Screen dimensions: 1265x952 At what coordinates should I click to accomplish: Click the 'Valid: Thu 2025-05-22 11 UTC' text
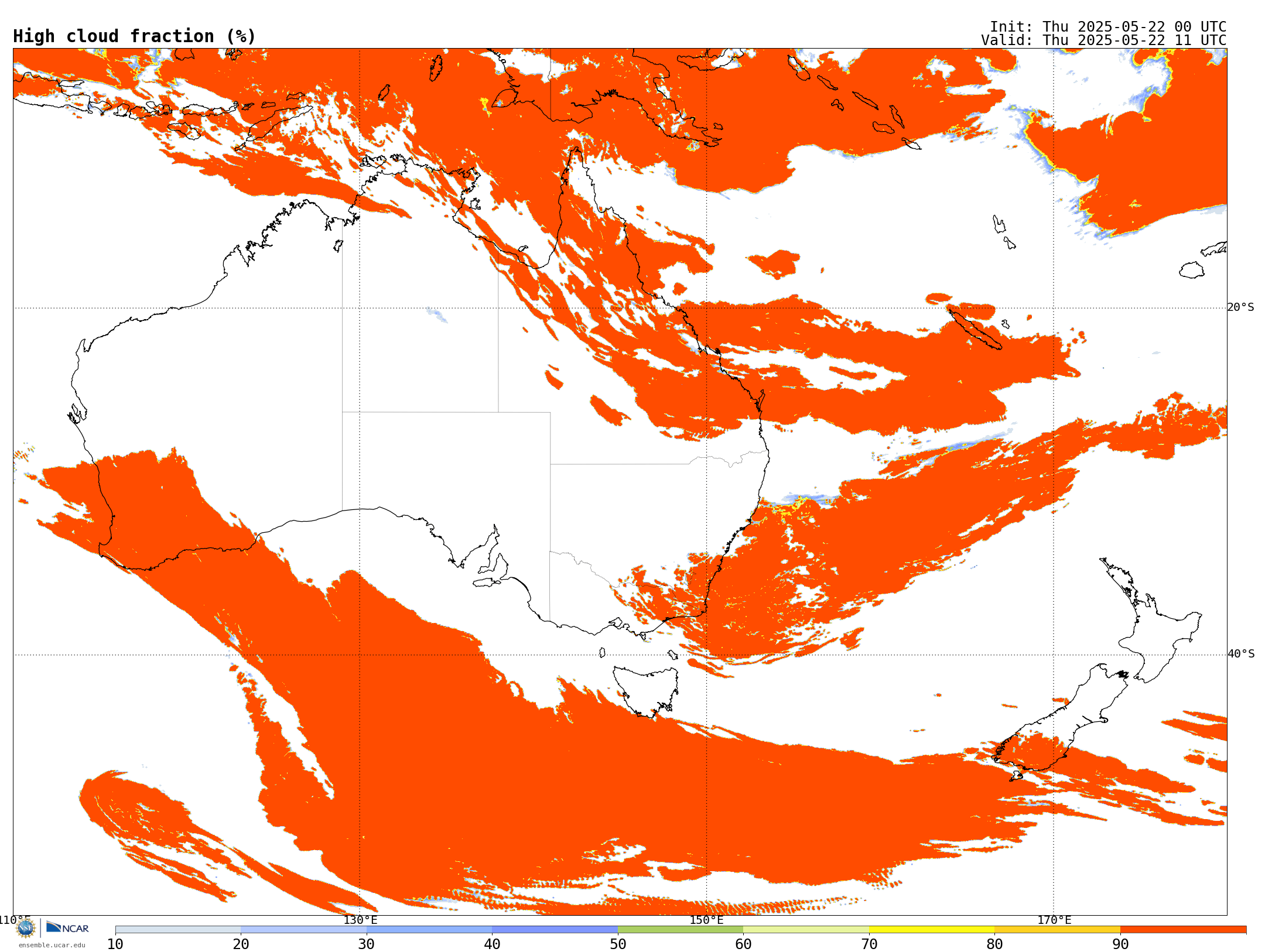[x=1104, y=40]
